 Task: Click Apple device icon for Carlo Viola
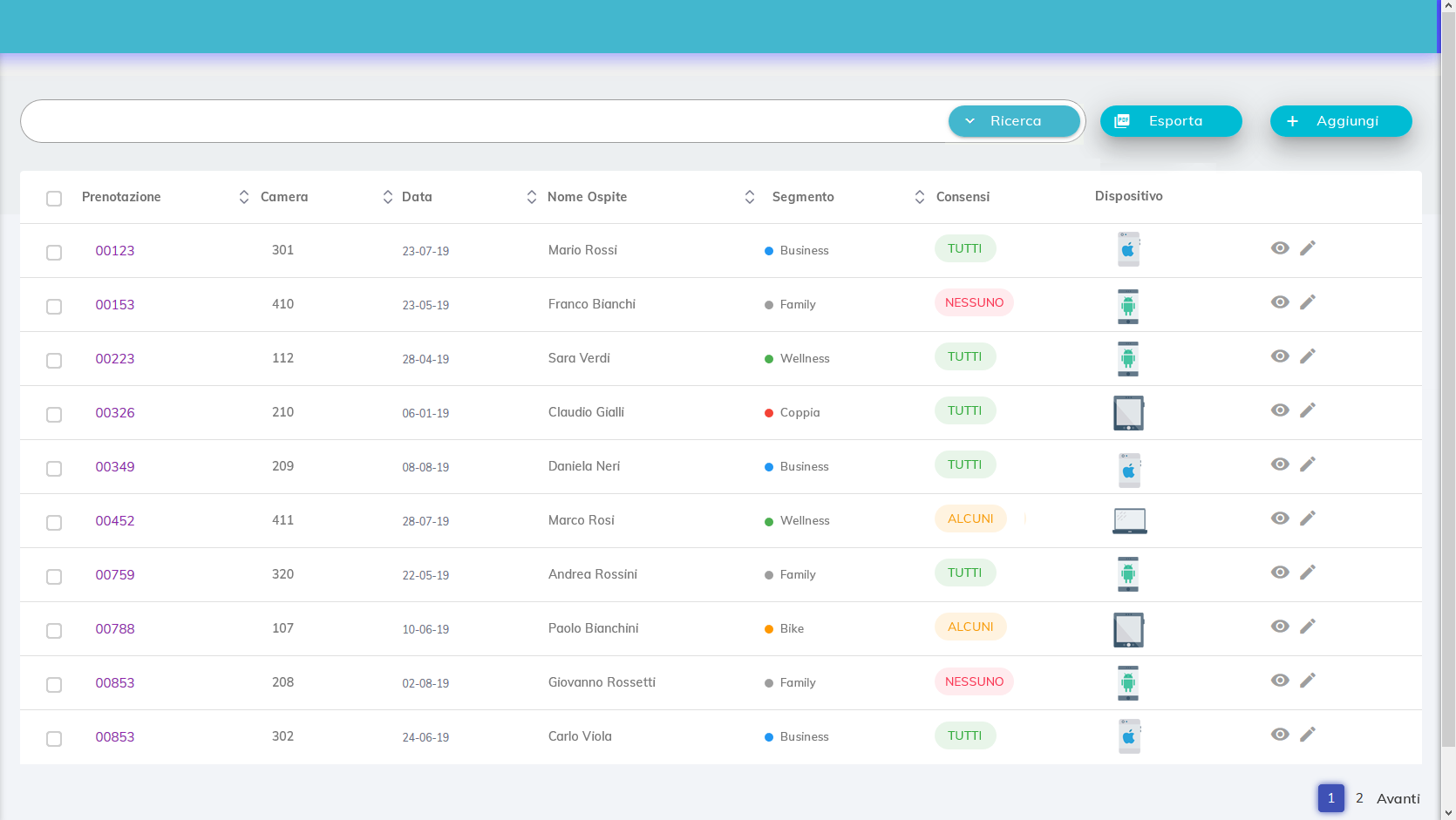[1128, 735]
